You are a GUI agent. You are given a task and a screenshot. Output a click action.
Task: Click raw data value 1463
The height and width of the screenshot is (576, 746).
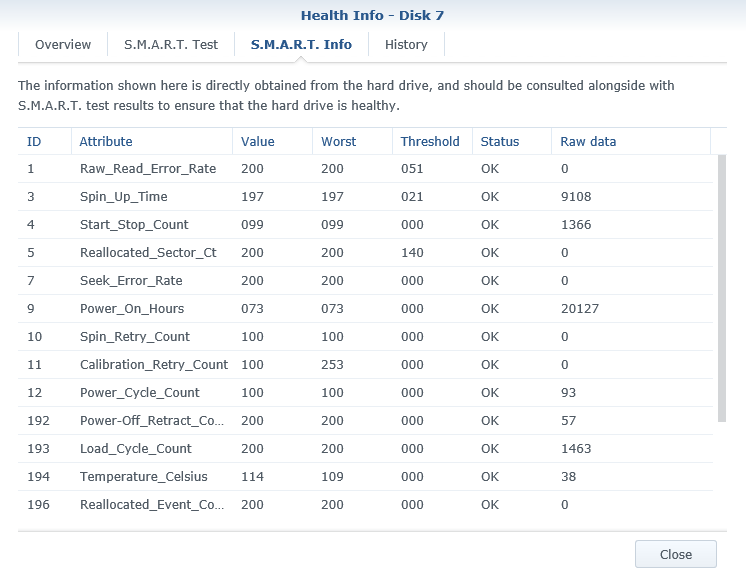coord(576,449)
